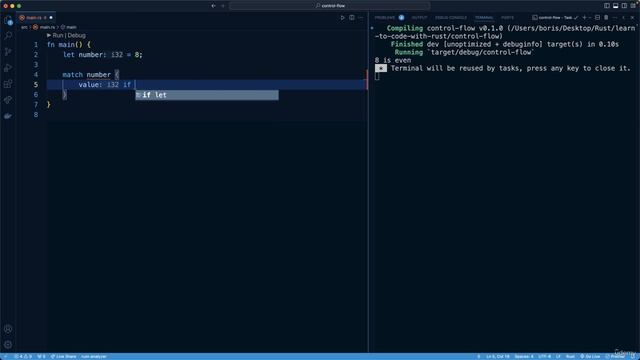This screenshot has width=640, height=360.
Task: Click Spaces: 4 indentation setting
Action: click(524, 356)
